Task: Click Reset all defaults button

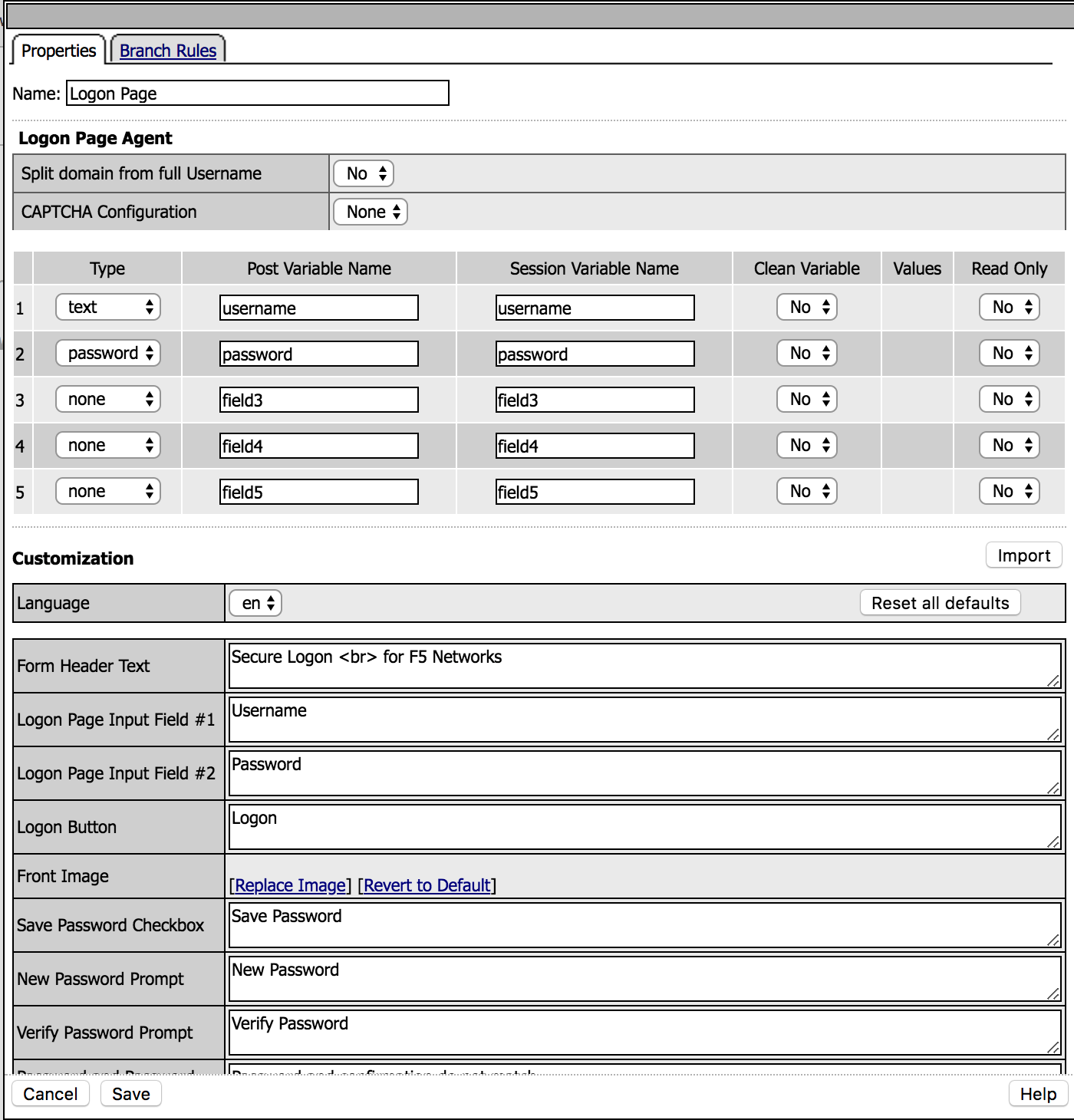Action: tap(941, 603)
